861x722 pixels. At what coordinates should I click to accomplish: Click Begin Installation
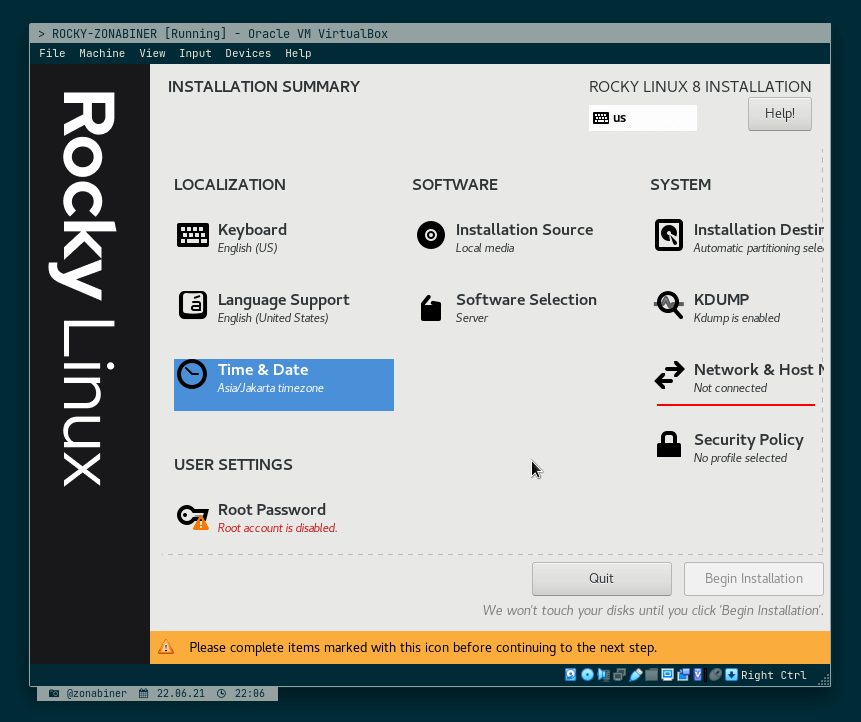[x=753, y=578]
